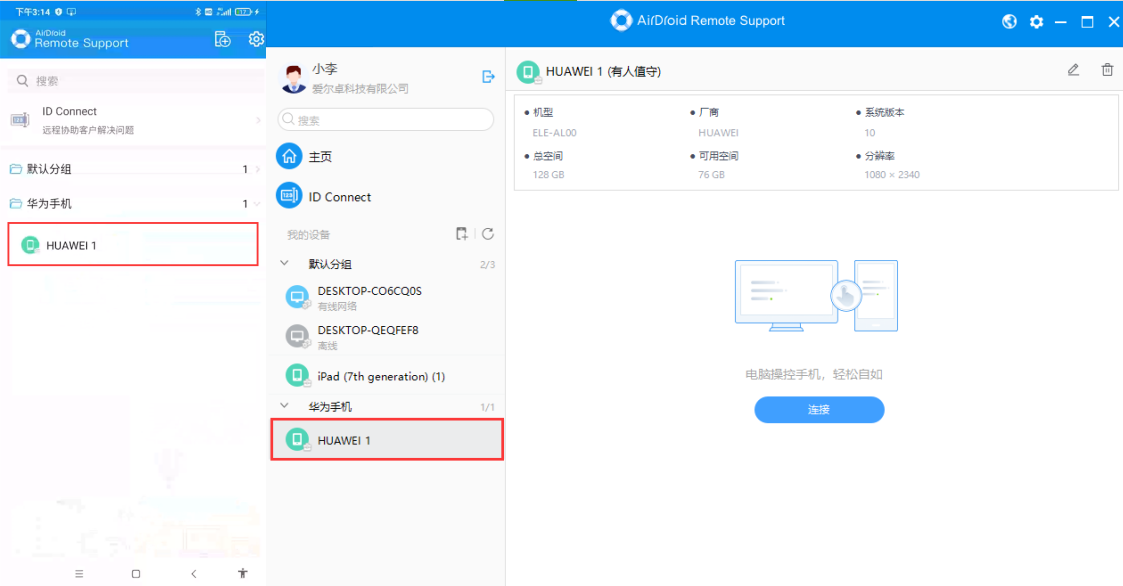Tap the battery indicator in phone status bar

[244, 11]
